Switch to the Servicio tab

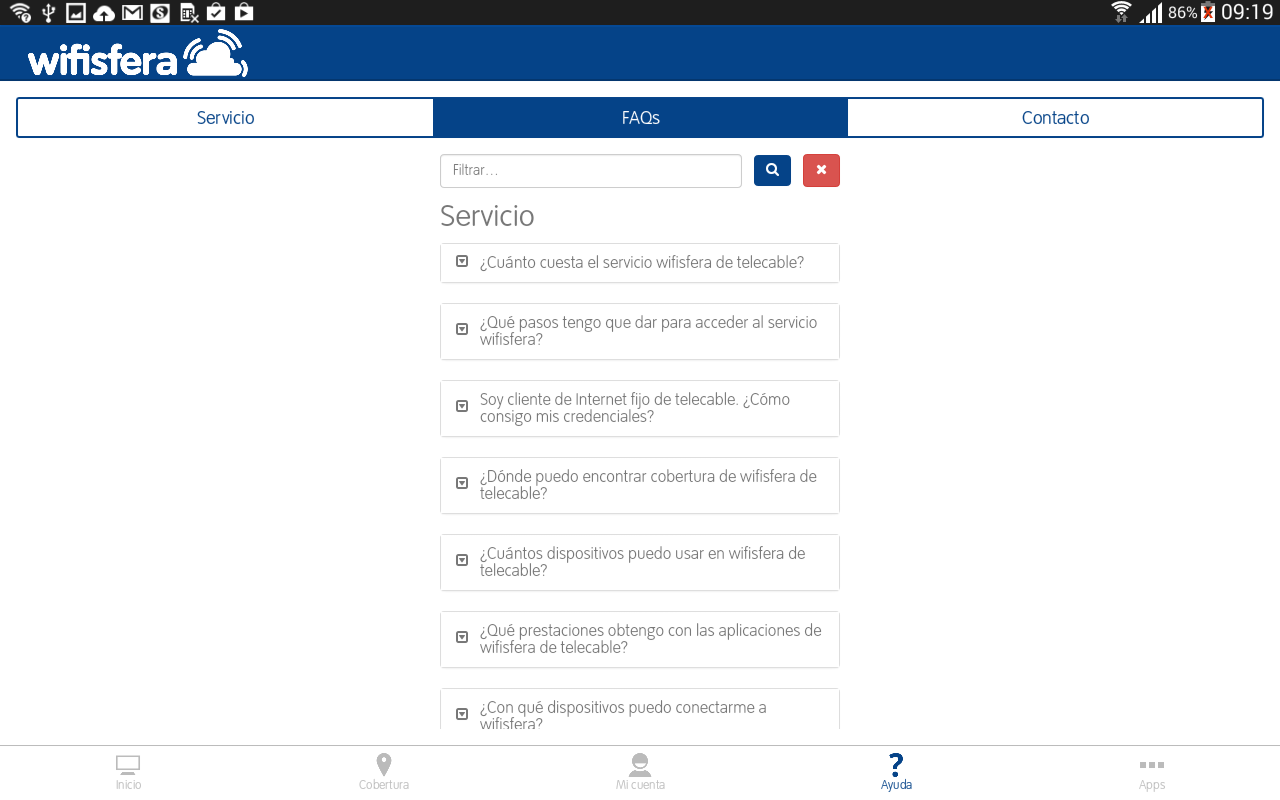[225, 118]
